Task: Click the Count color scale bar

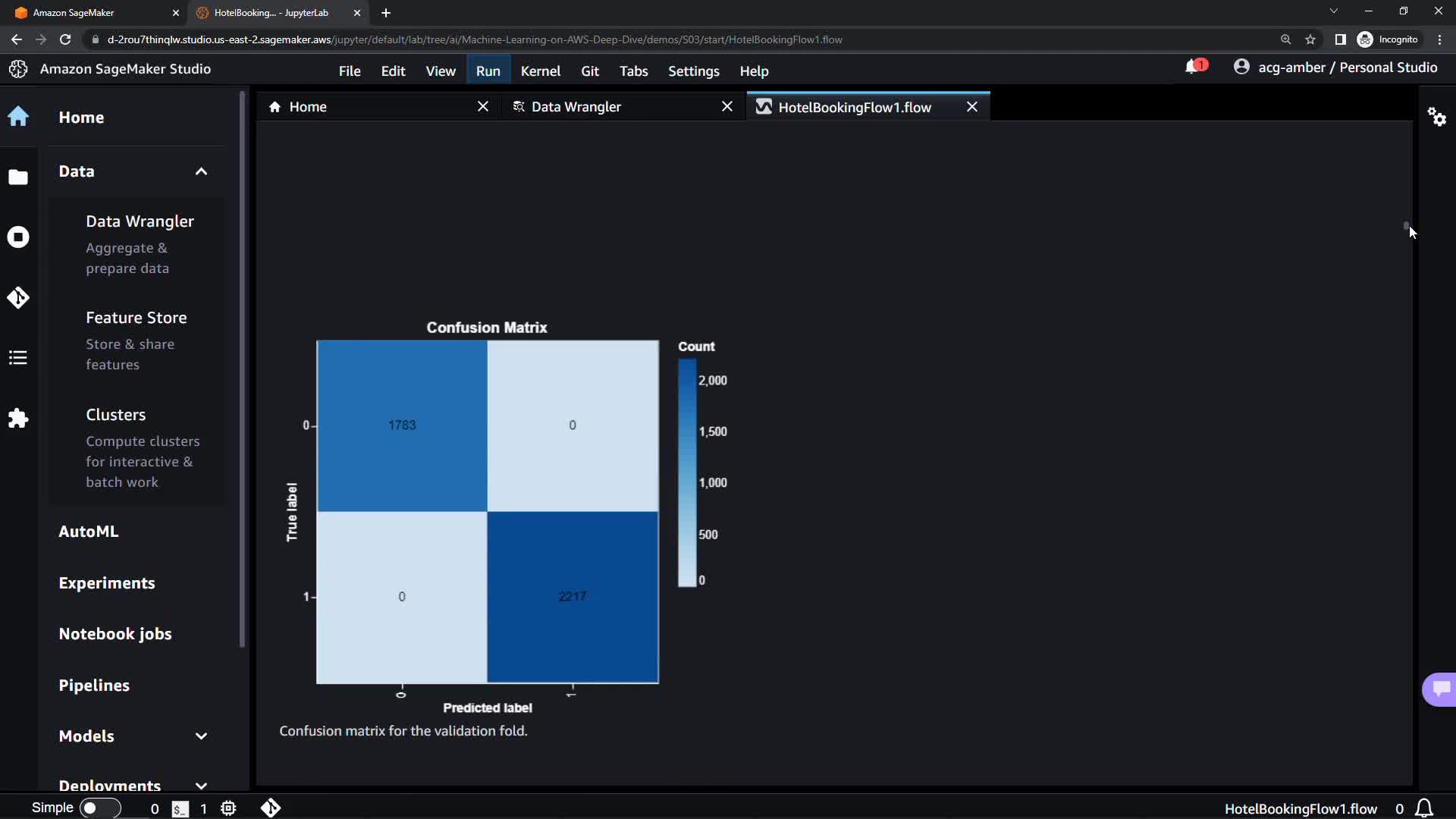Action: pyautogui.click(x=686, y=472)
